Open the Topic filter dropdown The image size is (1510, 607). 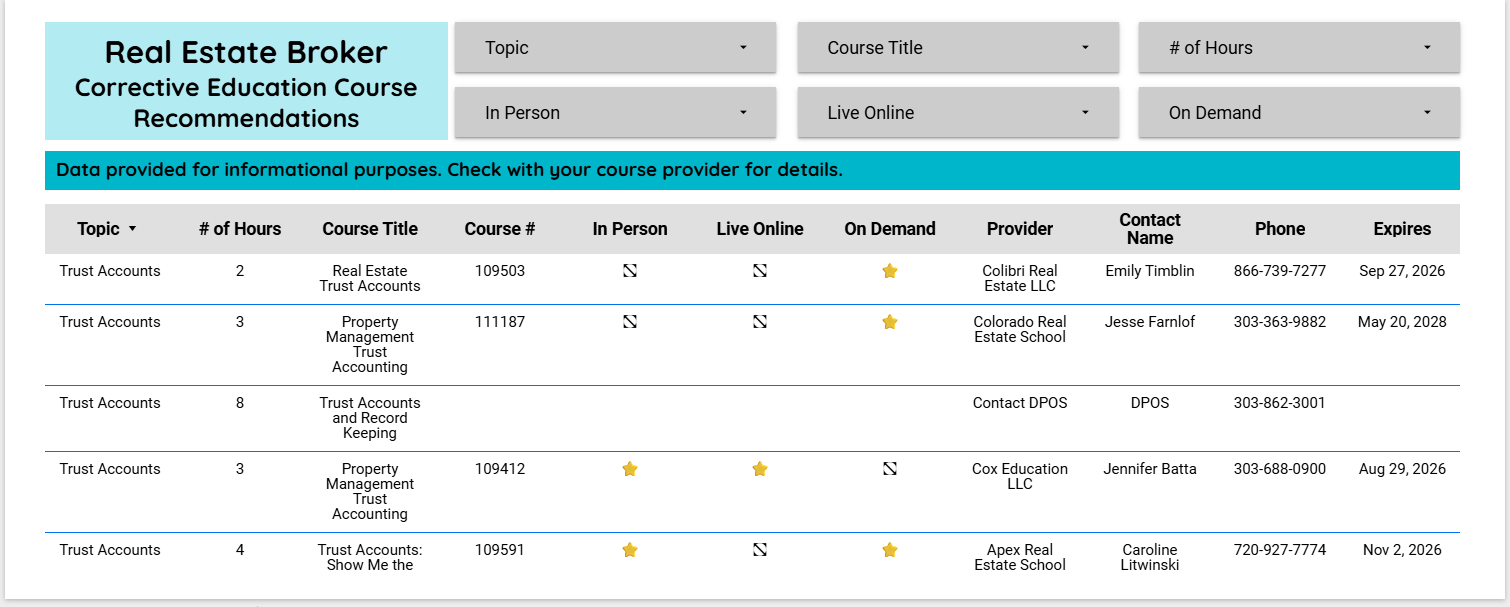point(615,48)
